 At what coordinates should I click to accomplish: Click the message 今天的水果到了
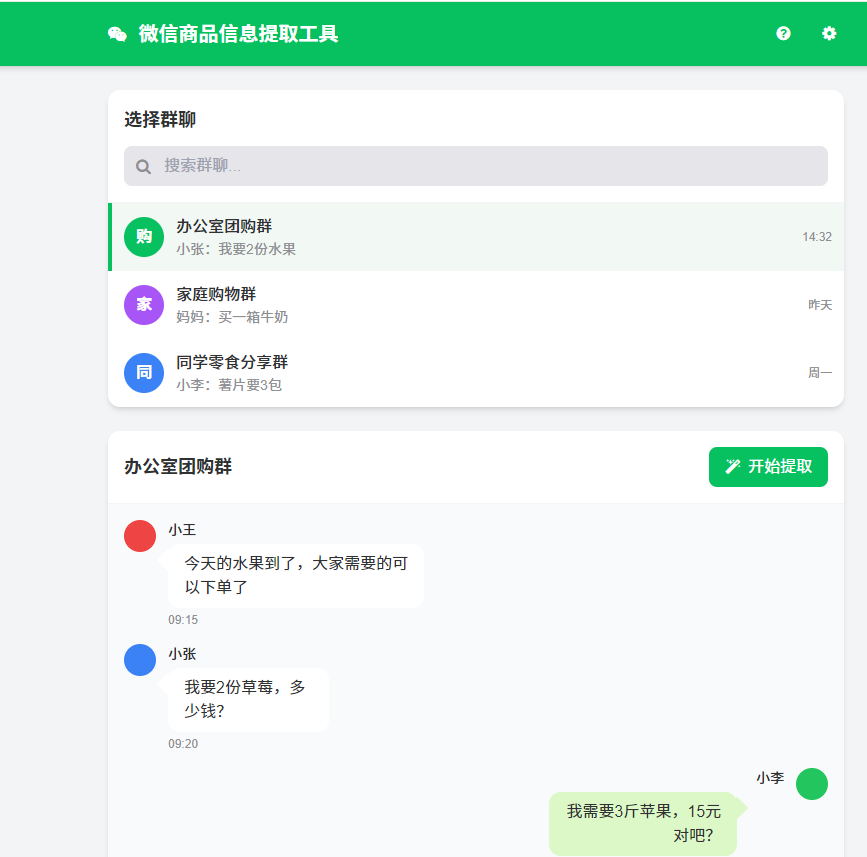[x=296, y=576]
